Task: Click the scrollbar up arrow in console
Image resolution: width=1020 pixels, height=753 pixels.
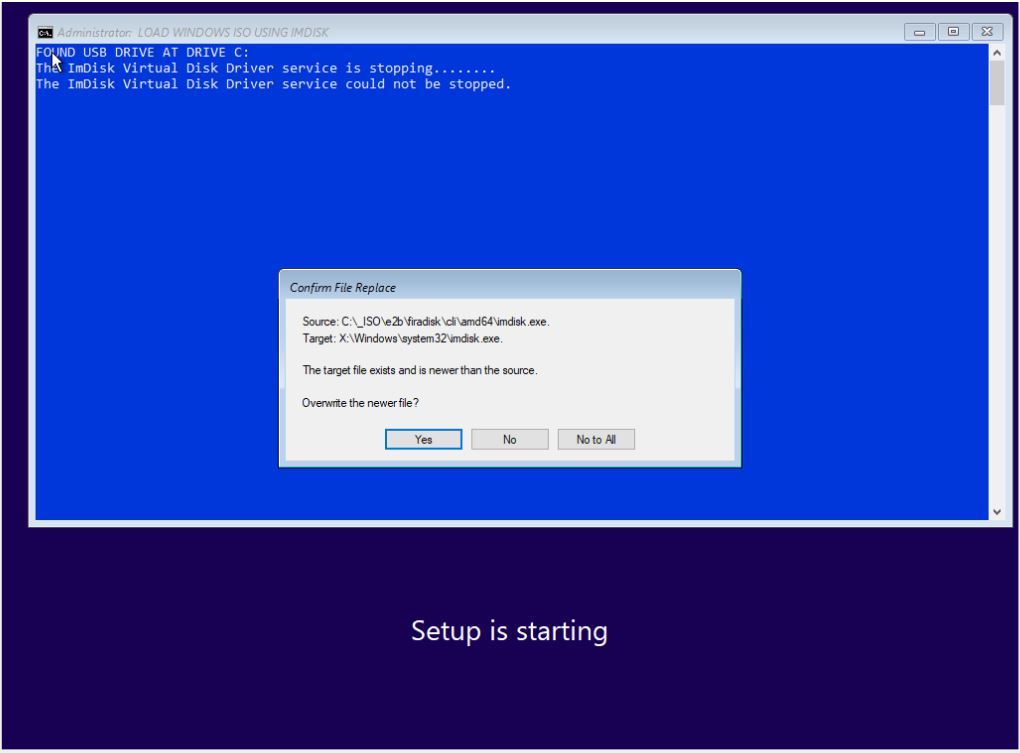Action: click(997, 53)
